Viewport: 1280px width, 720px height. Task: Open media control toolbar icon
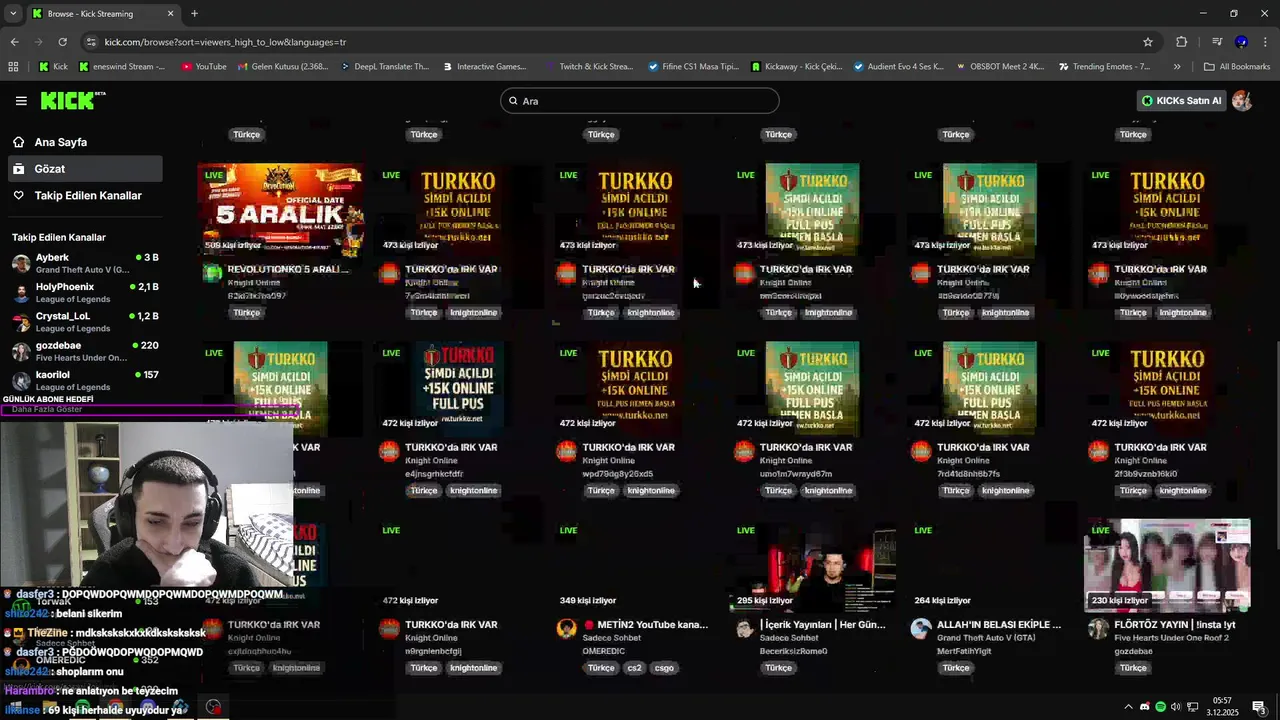(x=1217, y=42)
